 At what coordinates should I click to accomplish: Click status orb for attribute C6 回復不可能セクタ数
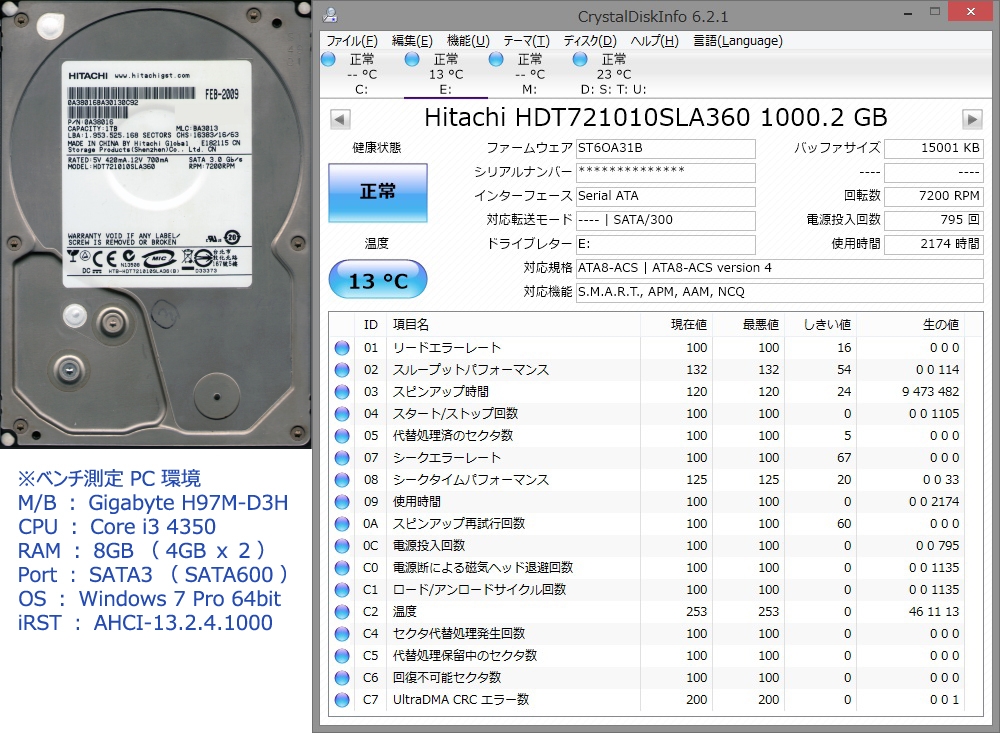(342, 678)
